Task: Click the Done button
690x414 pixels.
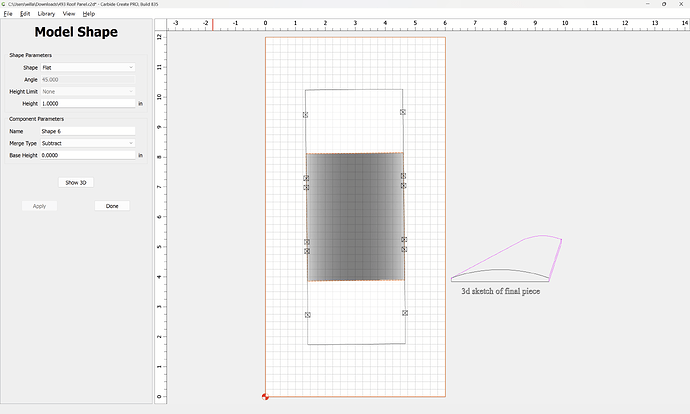Action: coord(112,206)
